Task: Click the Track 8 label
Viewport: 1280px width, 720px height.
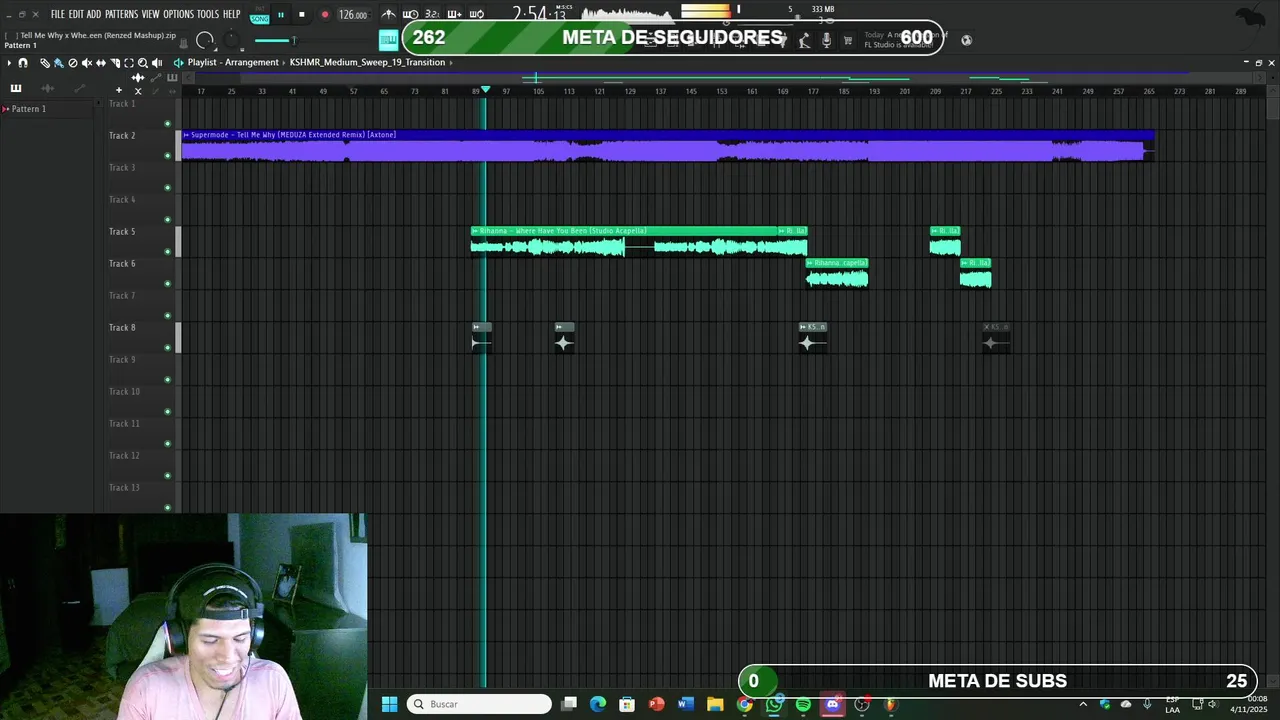Action: pos(122,328)
